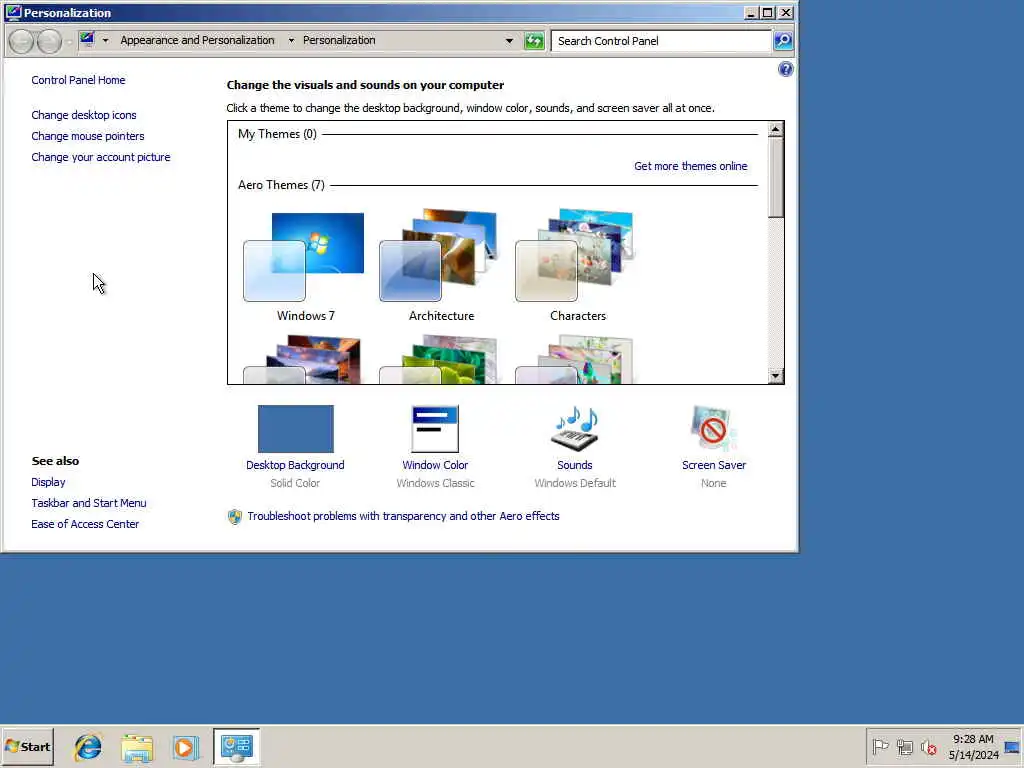Open Ease of Access Center link

[x=85, y=524]
